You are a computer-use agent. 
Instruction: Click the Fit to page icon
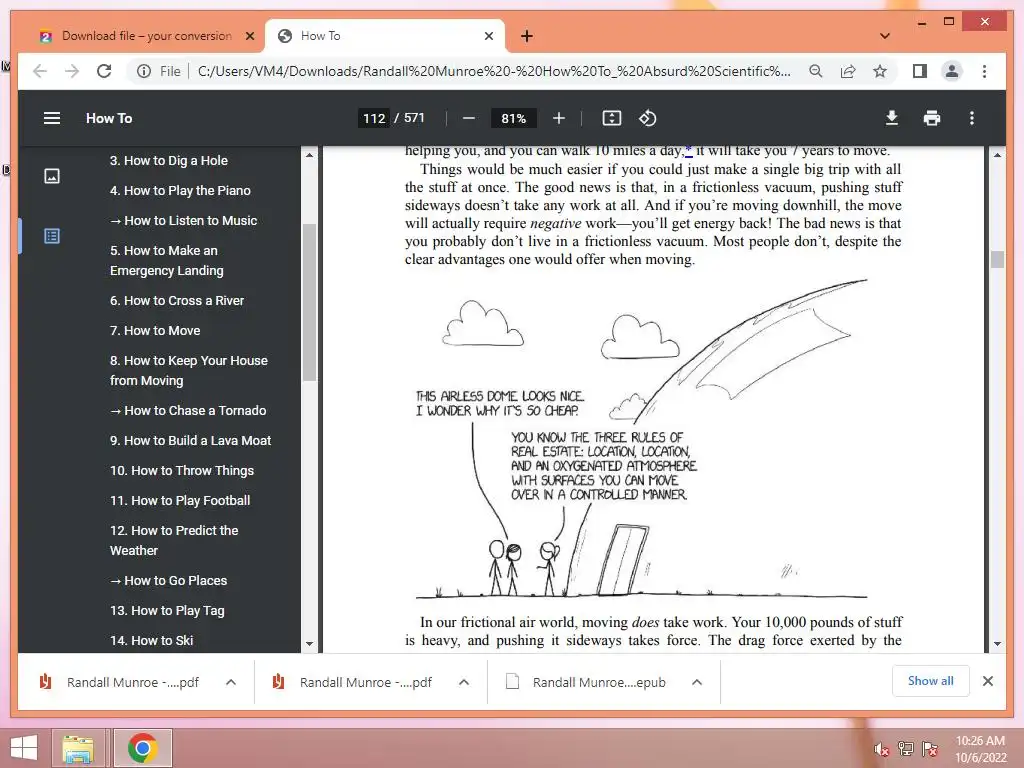(x=611, y=118)
